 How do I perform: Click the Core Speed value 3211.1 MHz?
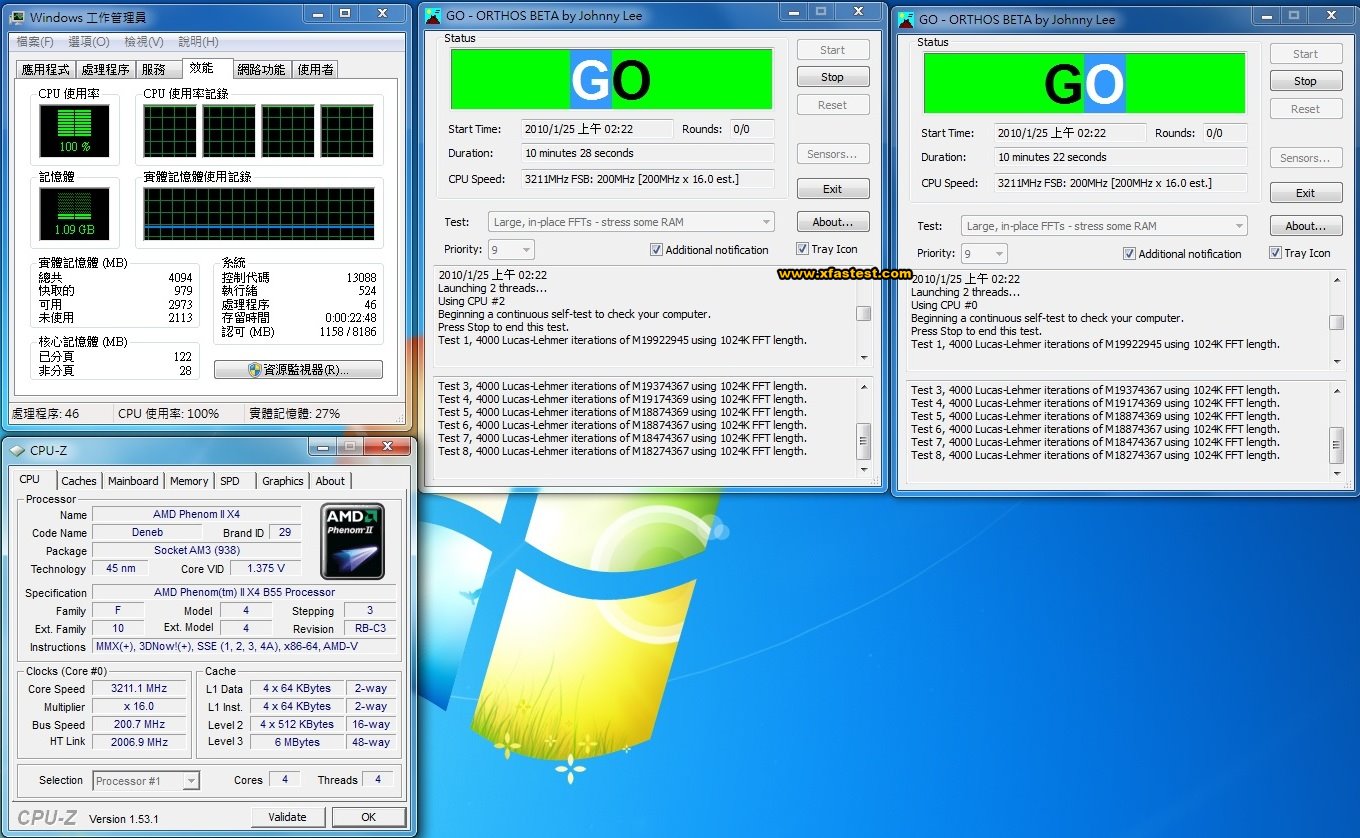pyautogui.click(x=139, y=689)
